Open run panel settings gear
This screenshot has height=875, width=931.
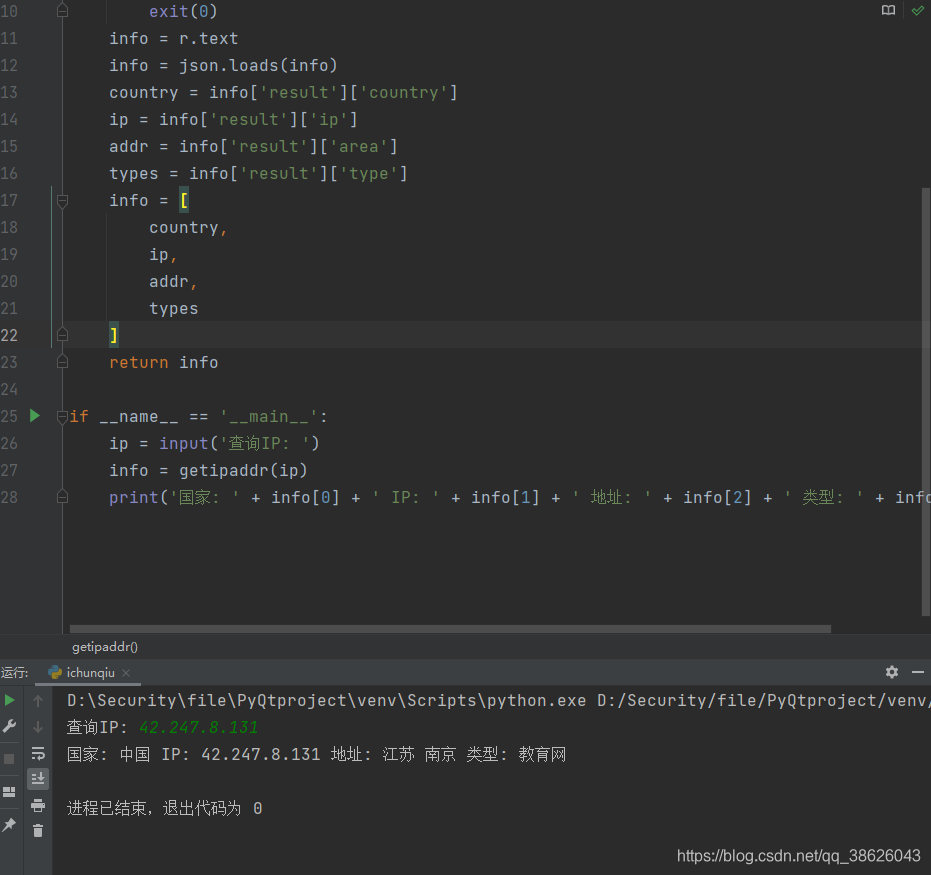[x=891, y=672]
